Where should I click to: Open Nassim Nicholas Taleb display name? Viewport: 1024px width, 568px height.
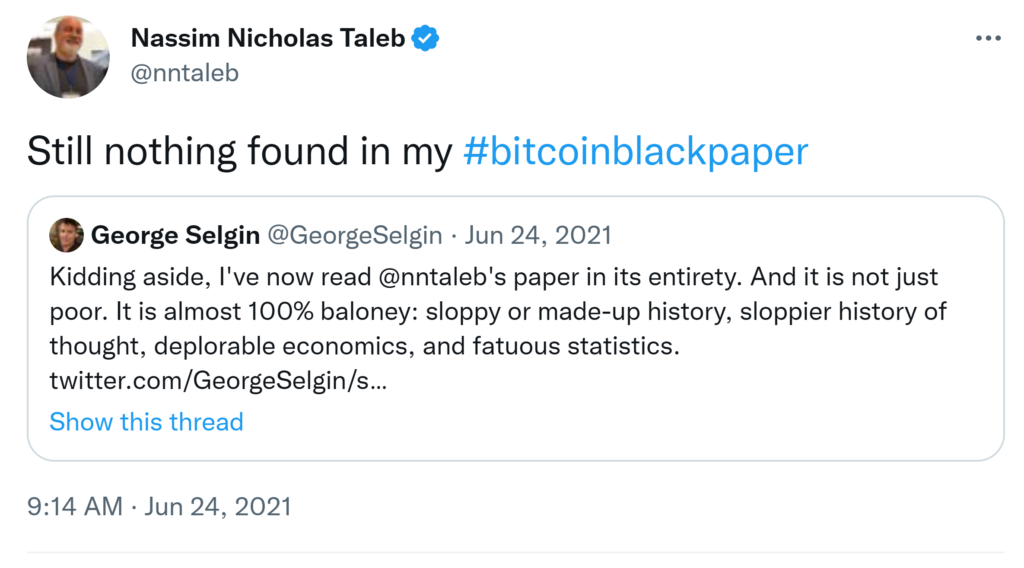coord(268,39)
